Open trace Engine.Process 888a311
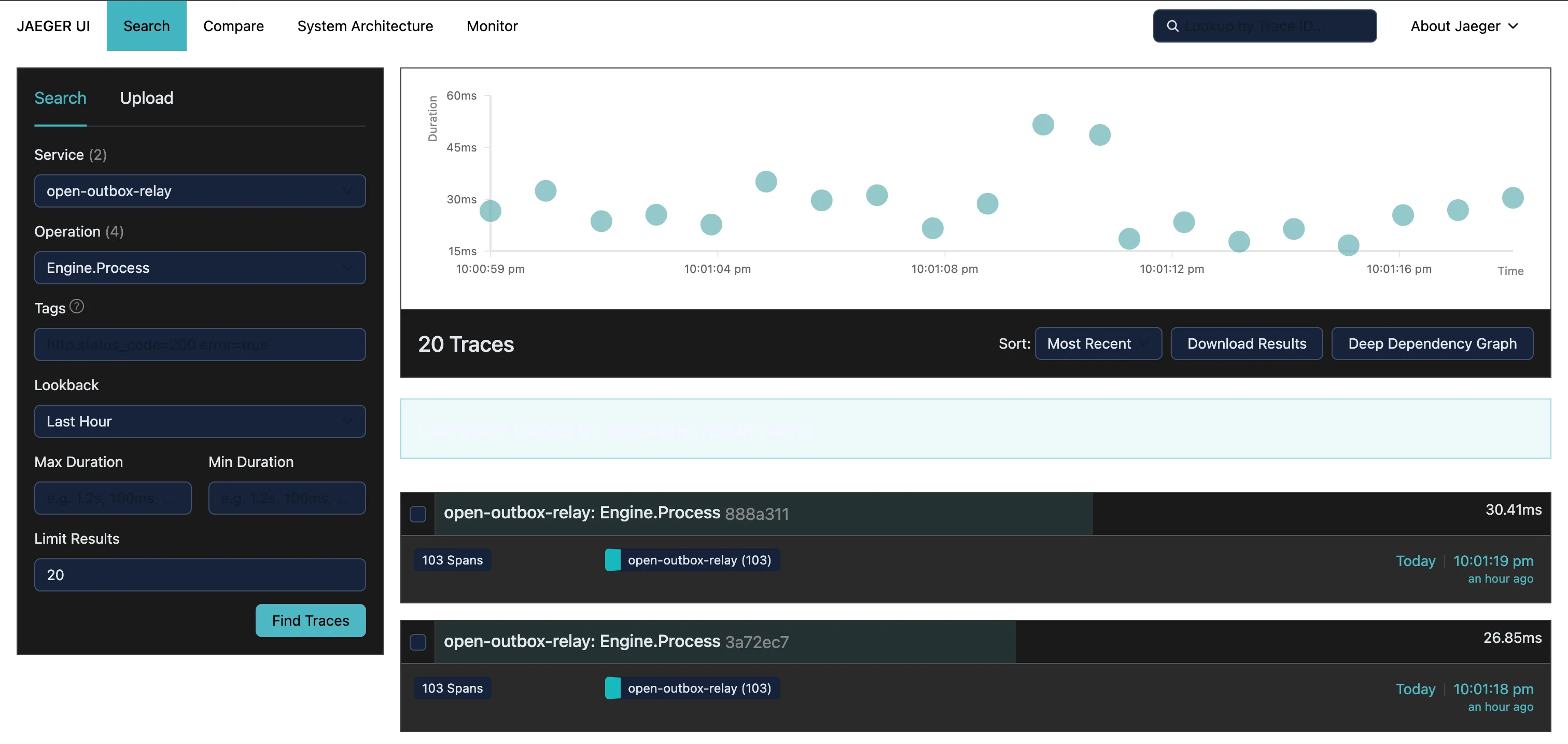The height and width of the screenshot is (744, 1568). coord(616,513)
